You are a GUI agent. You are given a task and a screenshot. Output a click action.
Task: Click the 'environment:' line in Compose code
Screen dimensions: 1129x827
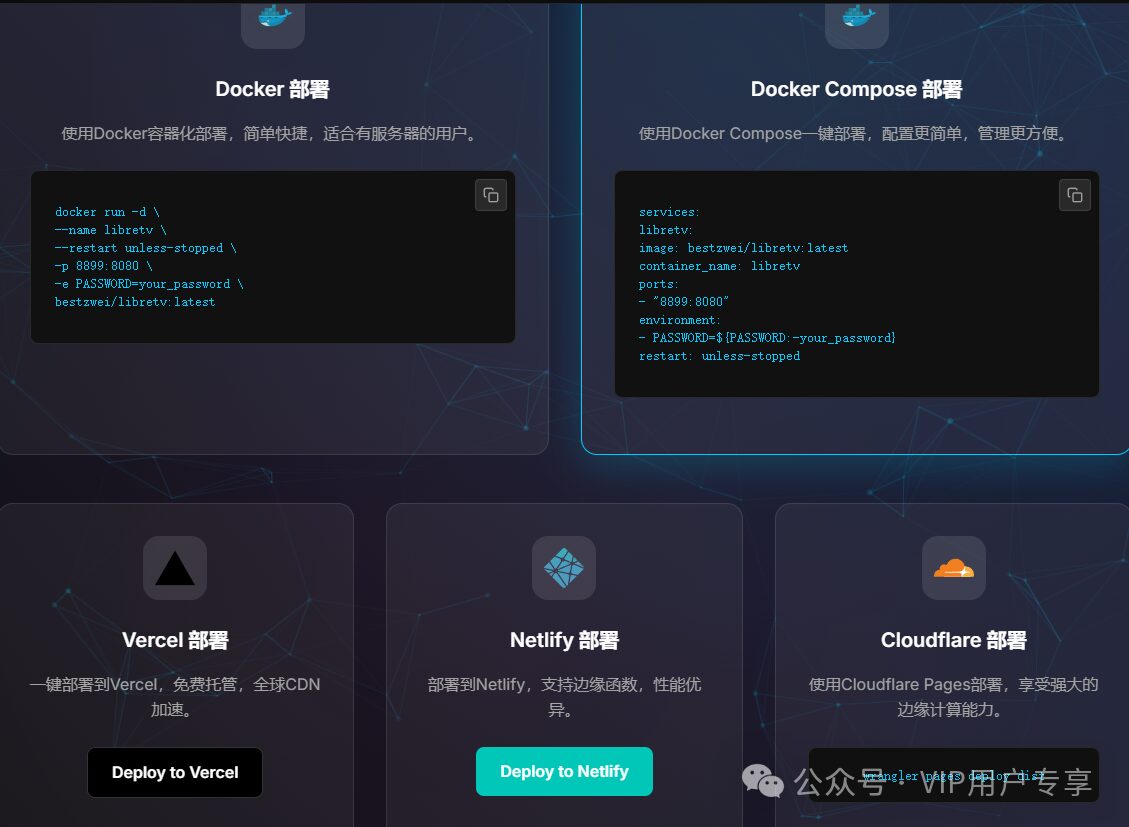(680, 320)
